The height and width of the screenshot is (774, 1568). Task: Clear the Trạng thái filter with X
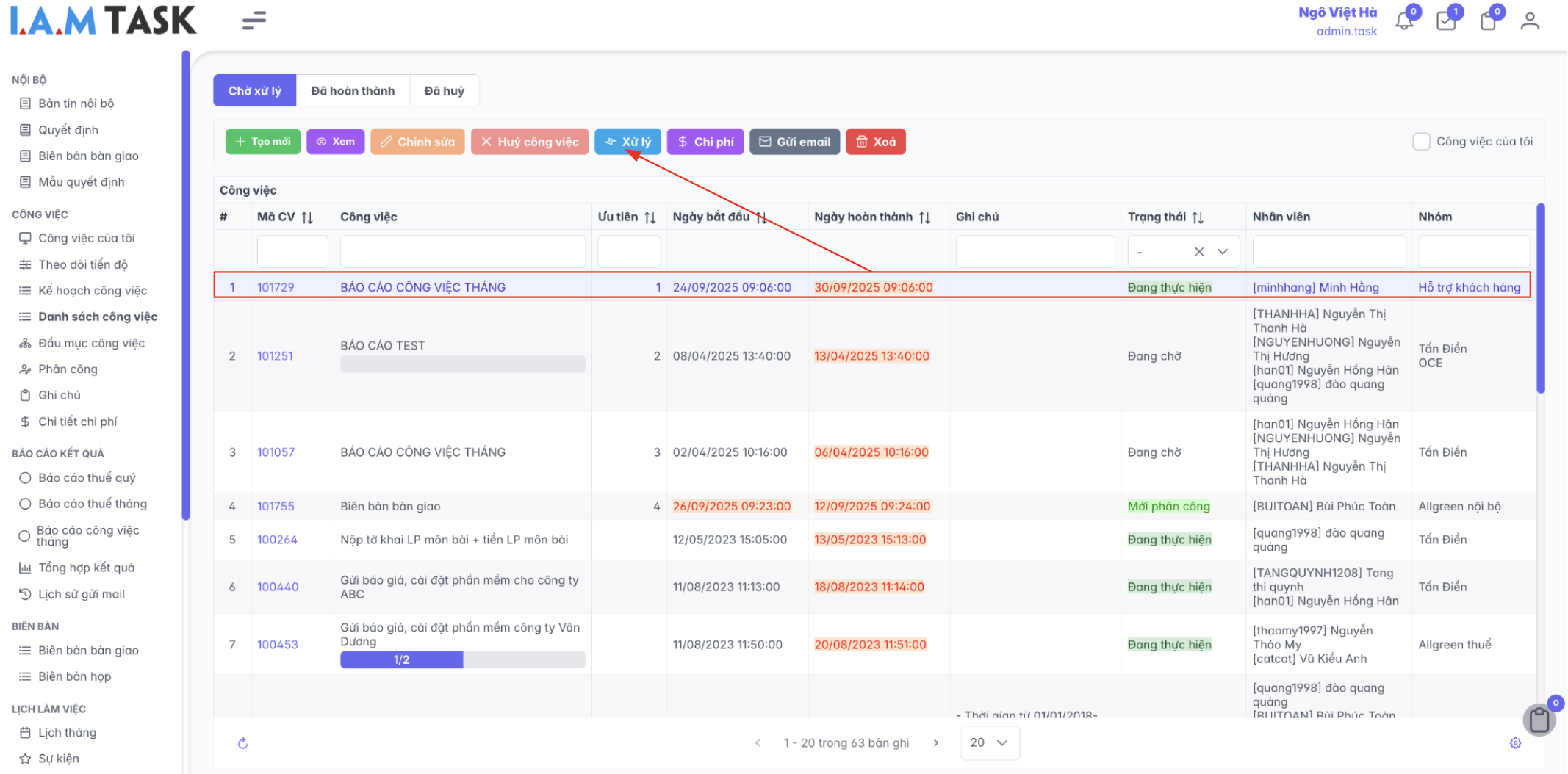[x=1199, y=252]
